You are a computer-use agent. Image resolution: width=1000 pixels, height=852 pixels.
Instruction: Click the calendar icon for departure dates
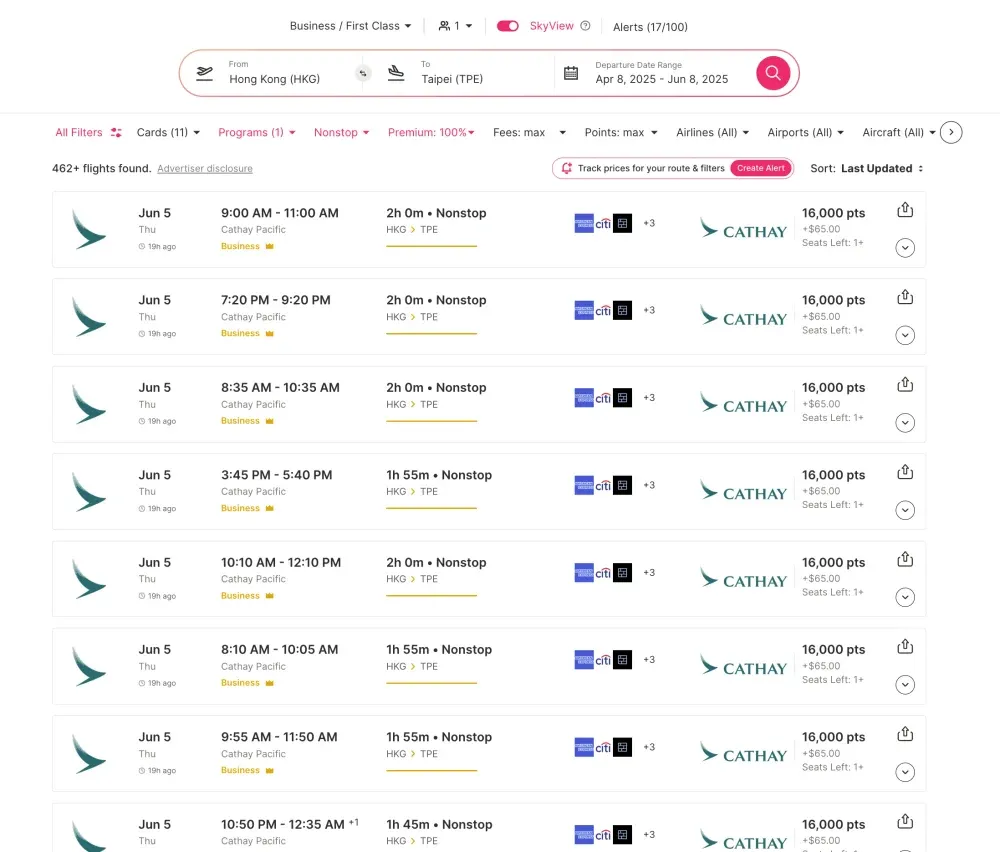pyautogui.click(x=571, y=73)
